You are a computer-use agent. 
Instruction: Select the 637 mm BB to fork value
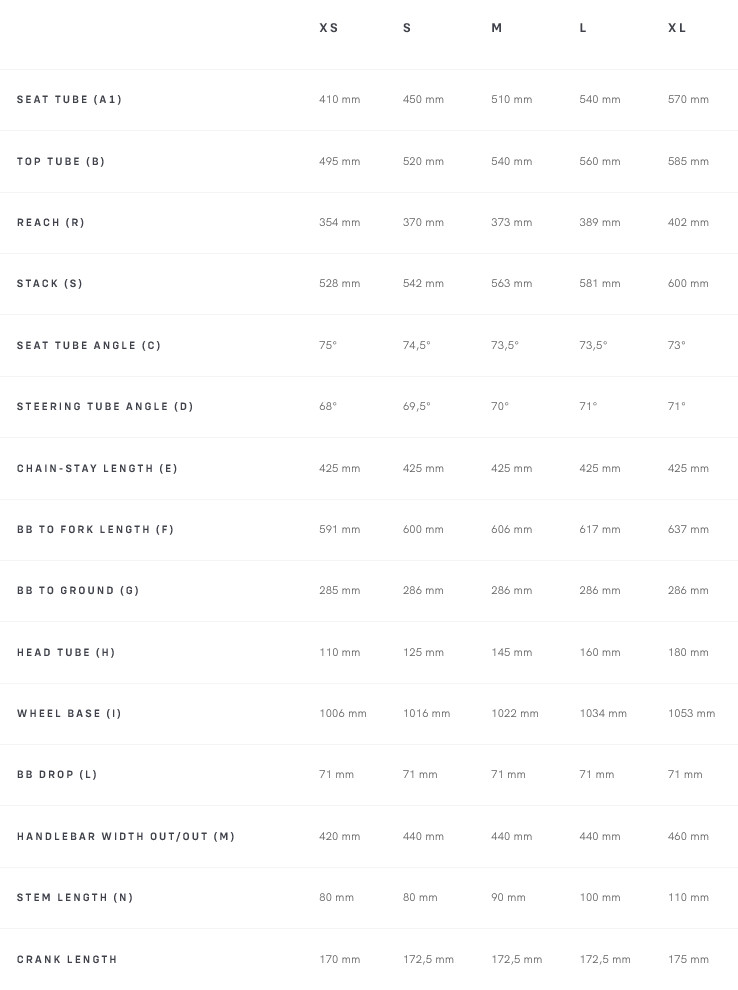click(x=688, y=530)
